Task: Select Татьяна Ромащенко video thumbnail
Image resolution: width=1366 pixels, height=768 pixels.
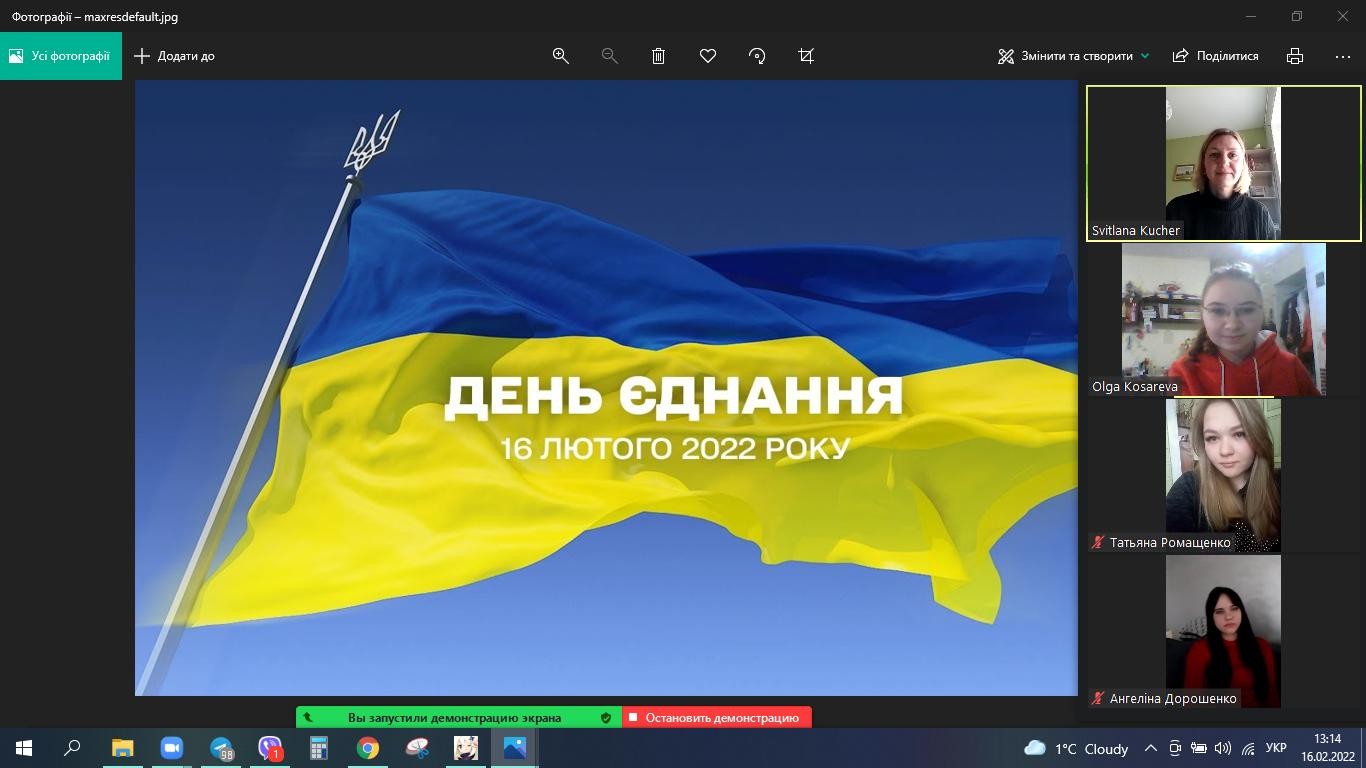Action: (1223, 475)
